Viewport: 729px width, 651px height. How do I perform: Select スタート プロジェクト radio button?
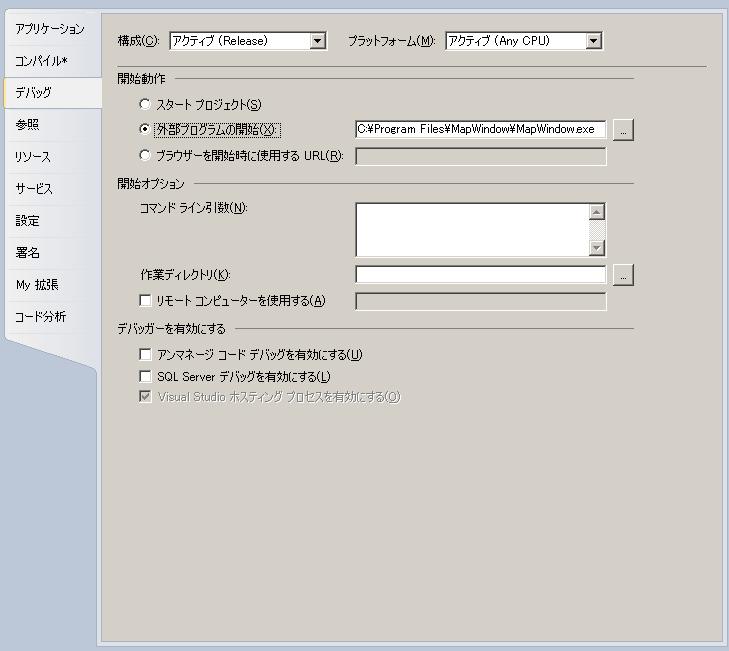146,104
